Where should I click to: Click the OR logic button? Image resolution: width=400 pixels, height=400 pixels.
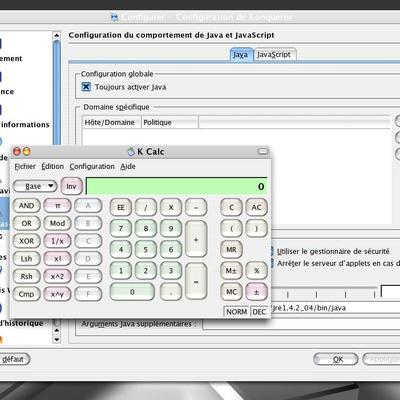26,223
